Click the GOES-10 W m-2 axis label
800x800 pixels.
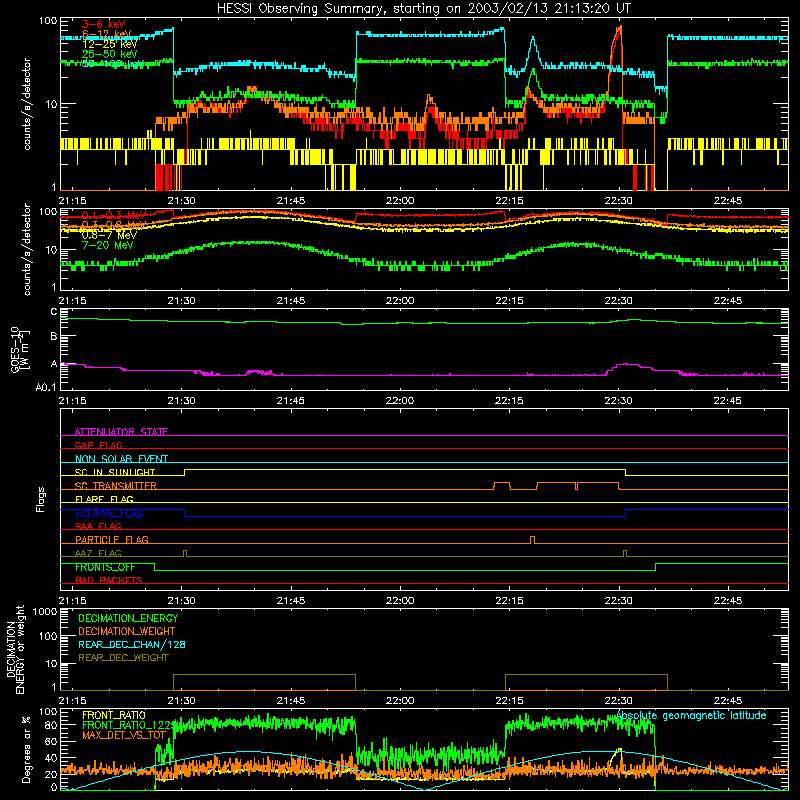(x=20, y=349)
